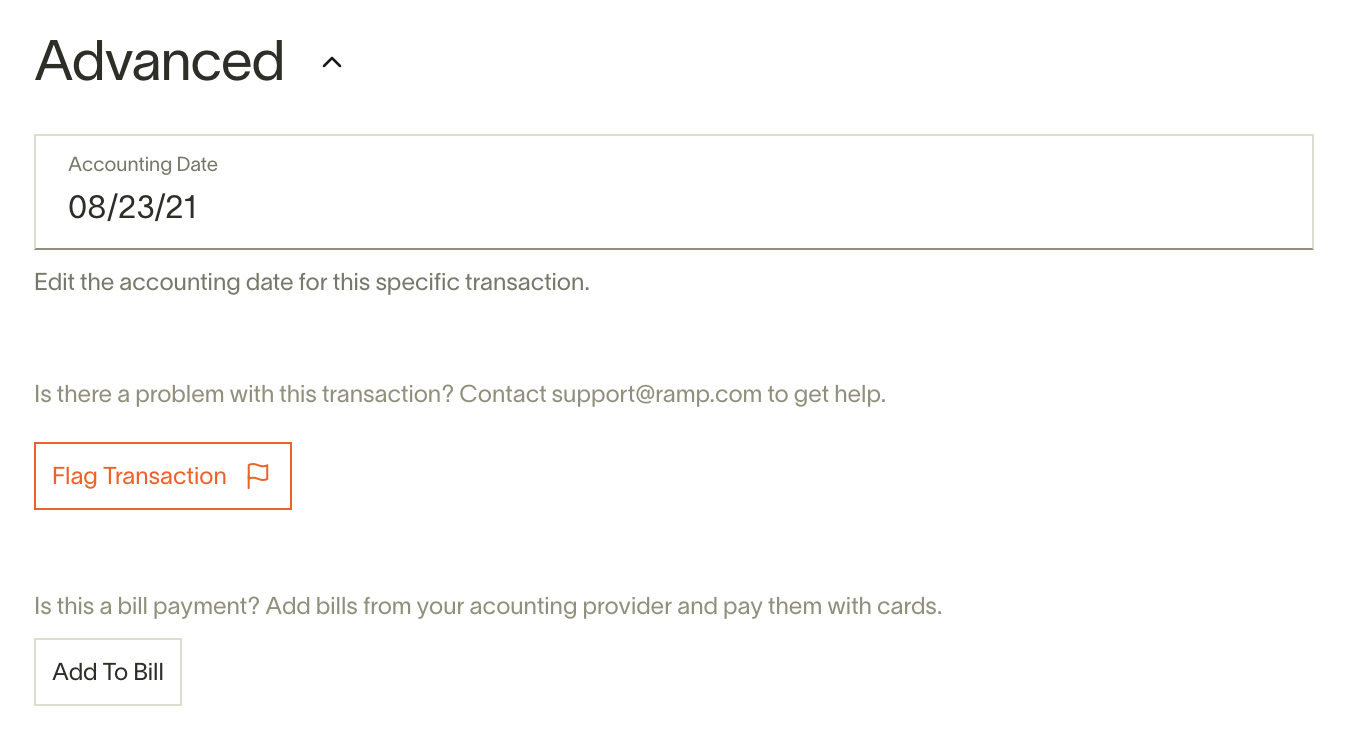Focus the Accounting Date input field
The image size is (1360, 740).
674,192
